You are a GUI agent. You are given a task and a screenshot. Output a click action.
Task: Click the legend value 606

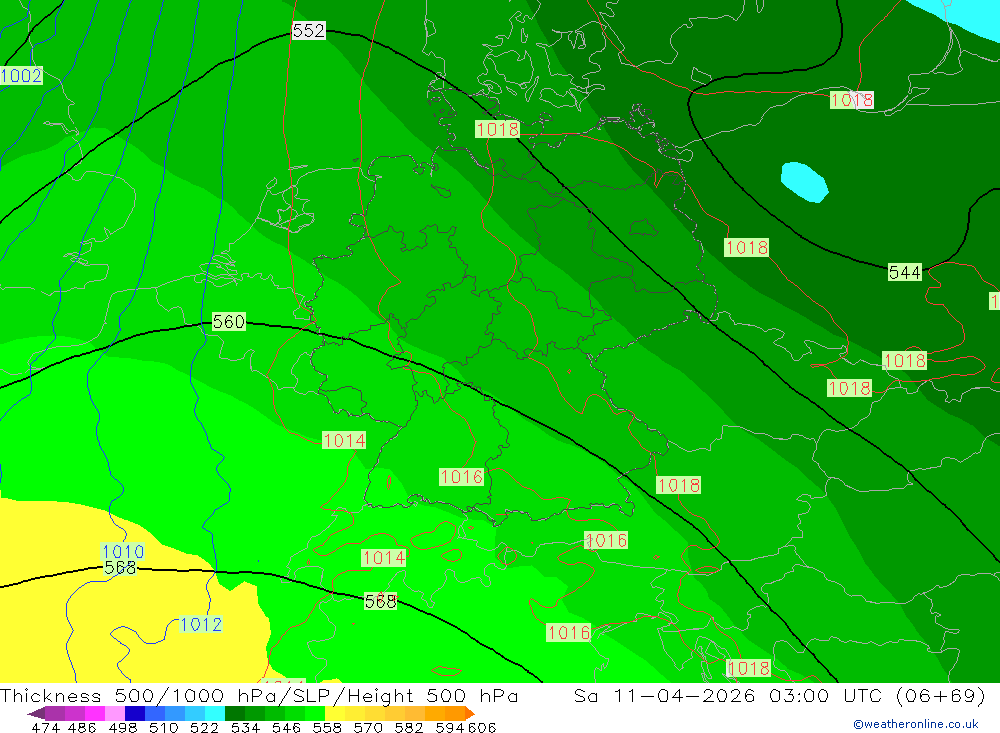[x=482, y=727]
